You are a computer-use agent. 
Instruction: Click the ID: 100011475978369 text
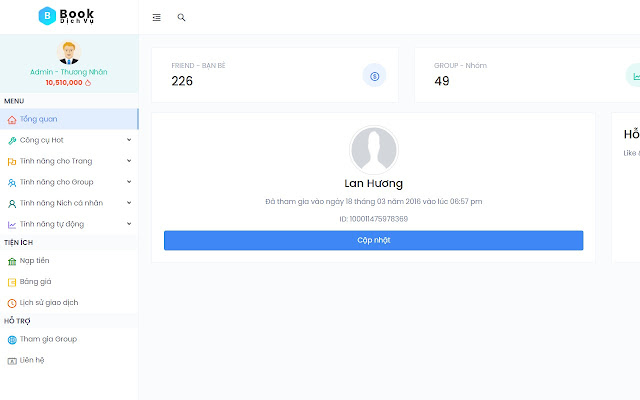pyautogui.click(x=373, y=219)
